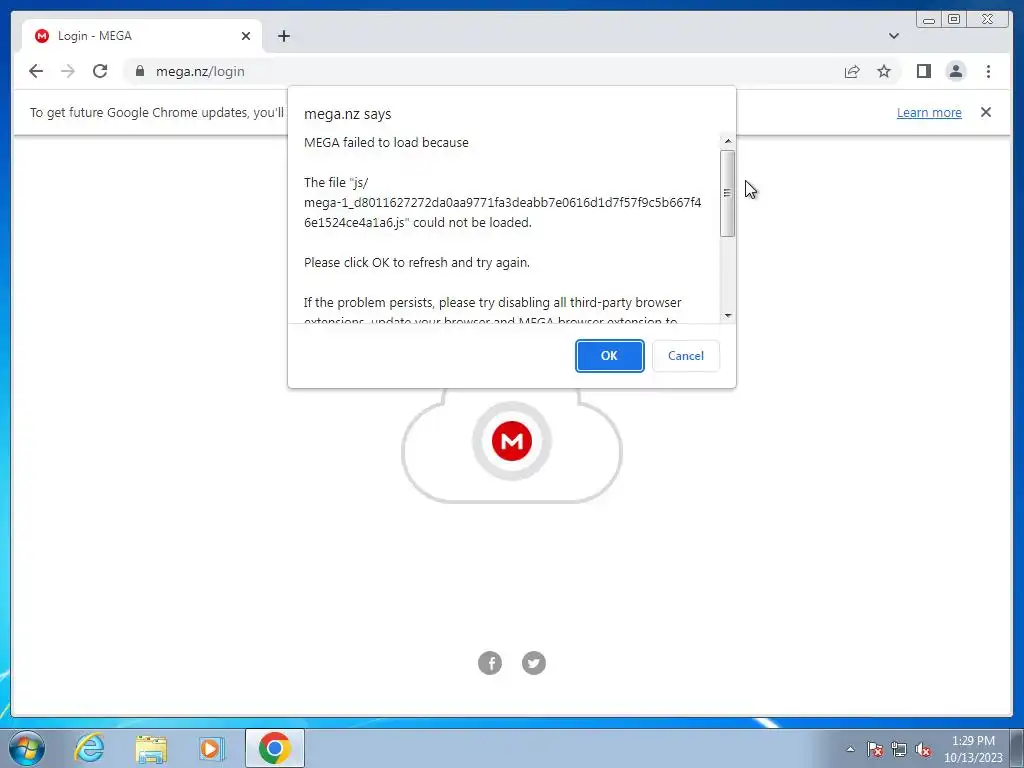
Task: Open the MEGA Twitter page icon
Action: [x=534, y=663]
